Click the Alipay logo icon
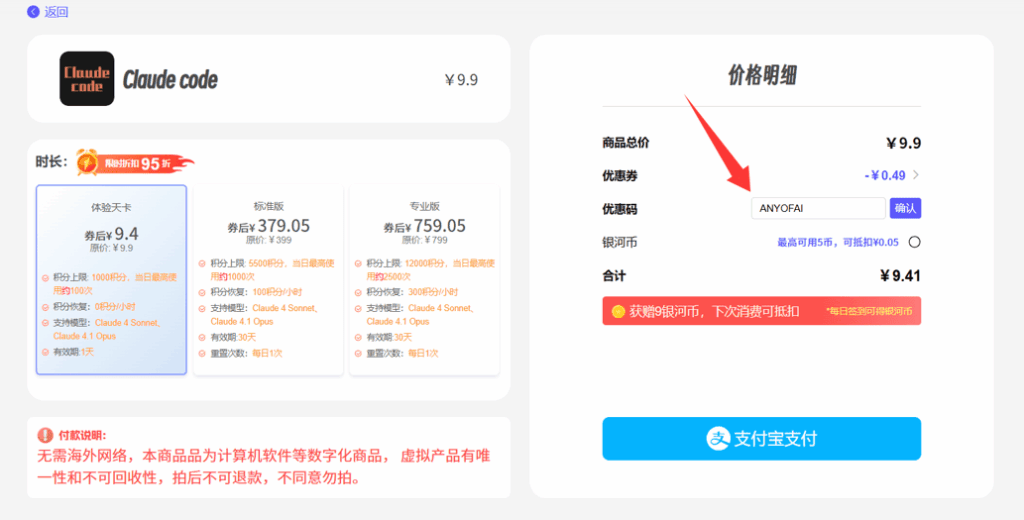 pyautogui.click(x=718, y=438)
